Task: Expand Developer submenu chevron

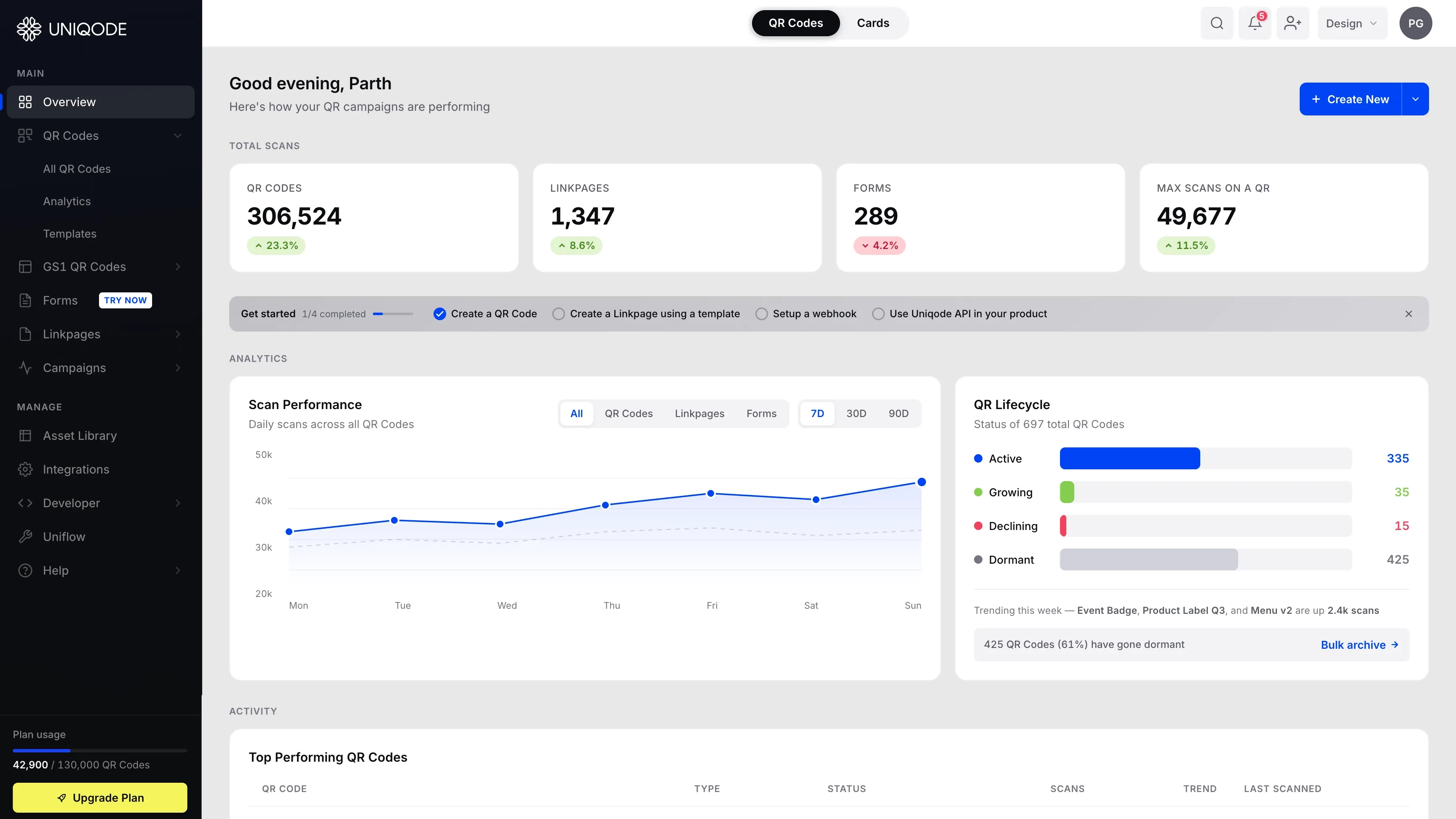Action: coord(177,503)
